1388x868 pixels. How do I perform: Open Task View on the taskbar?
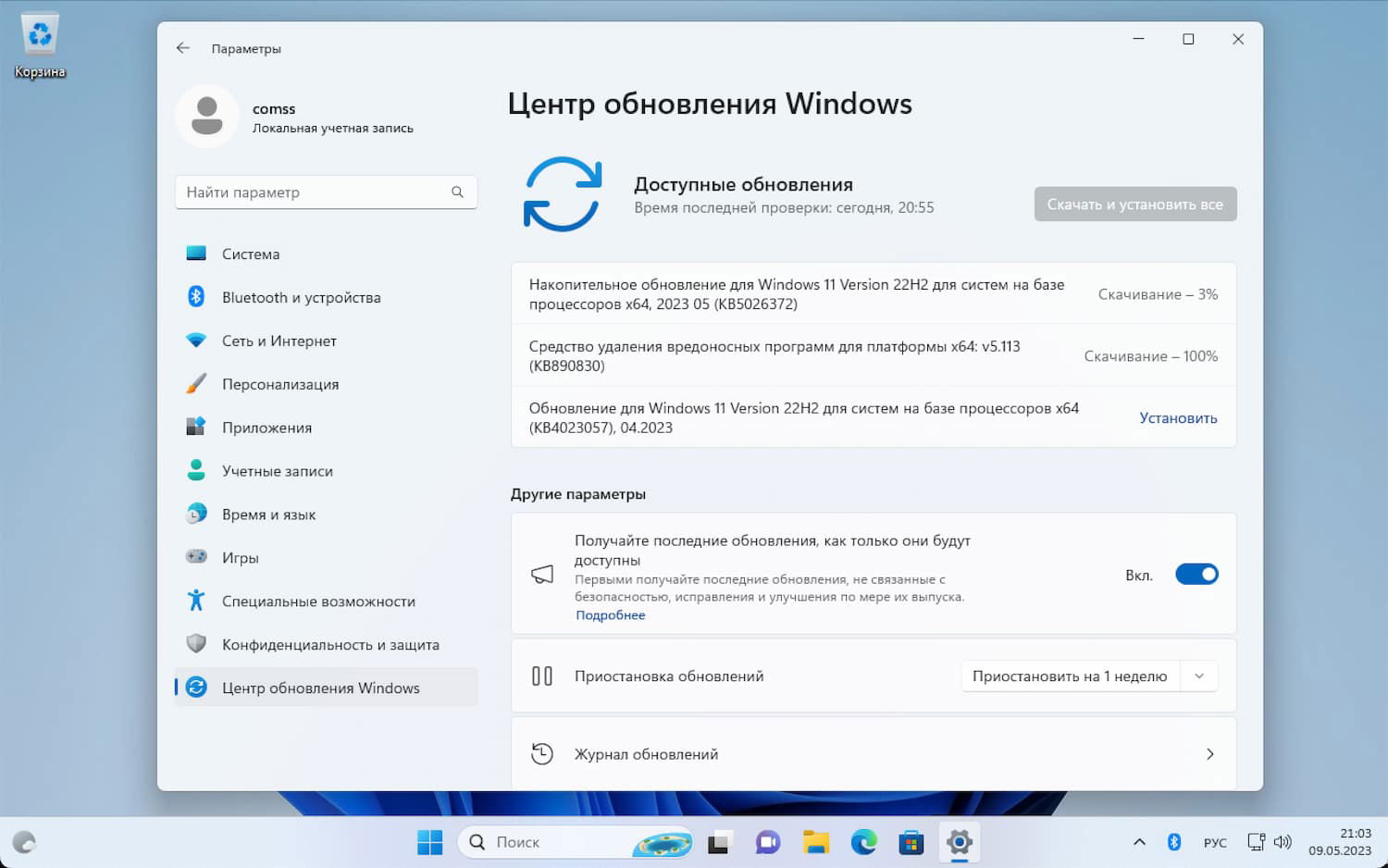tap(719, 842)
